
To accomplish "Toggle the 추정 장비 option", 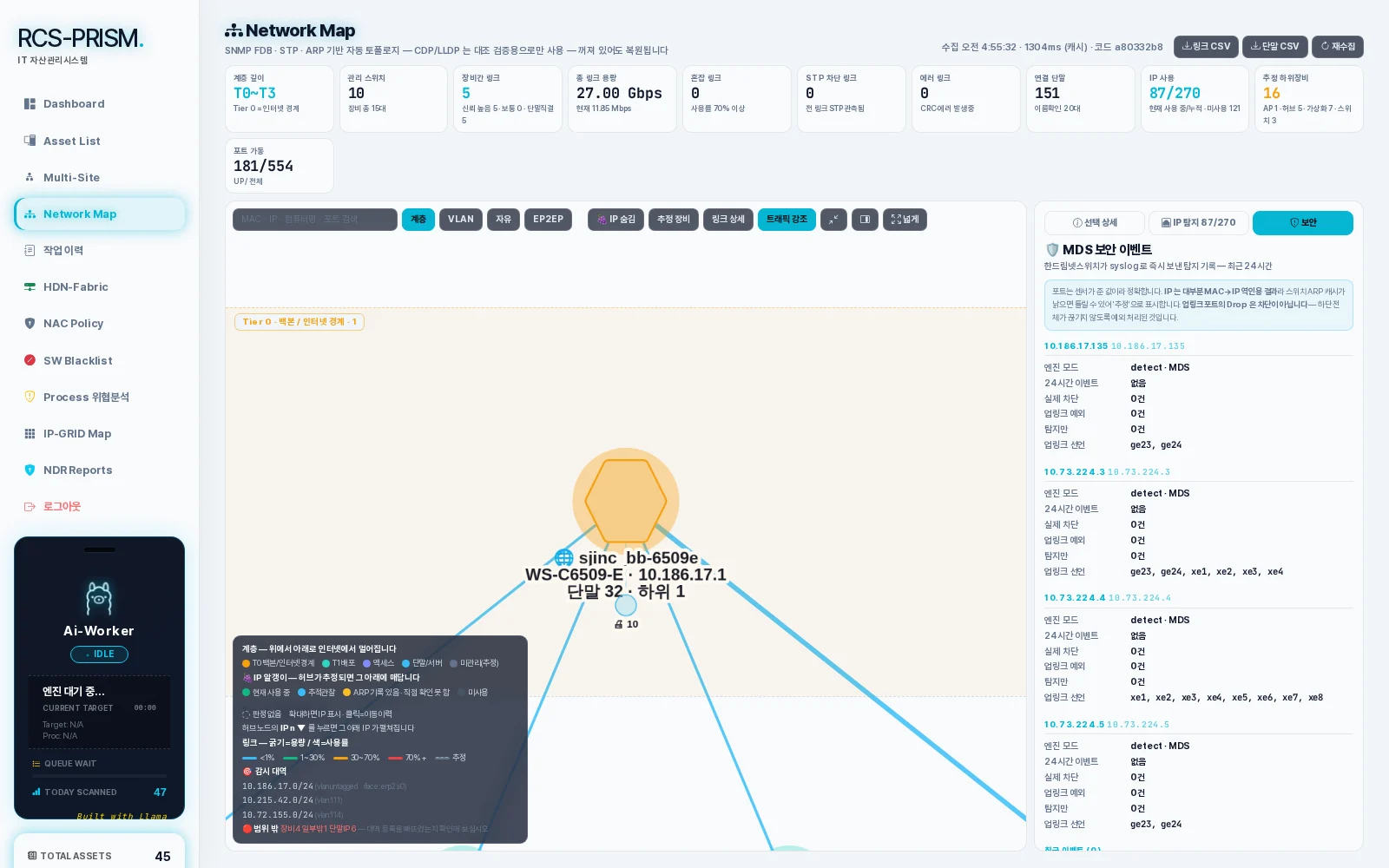I will coord(673,220).
